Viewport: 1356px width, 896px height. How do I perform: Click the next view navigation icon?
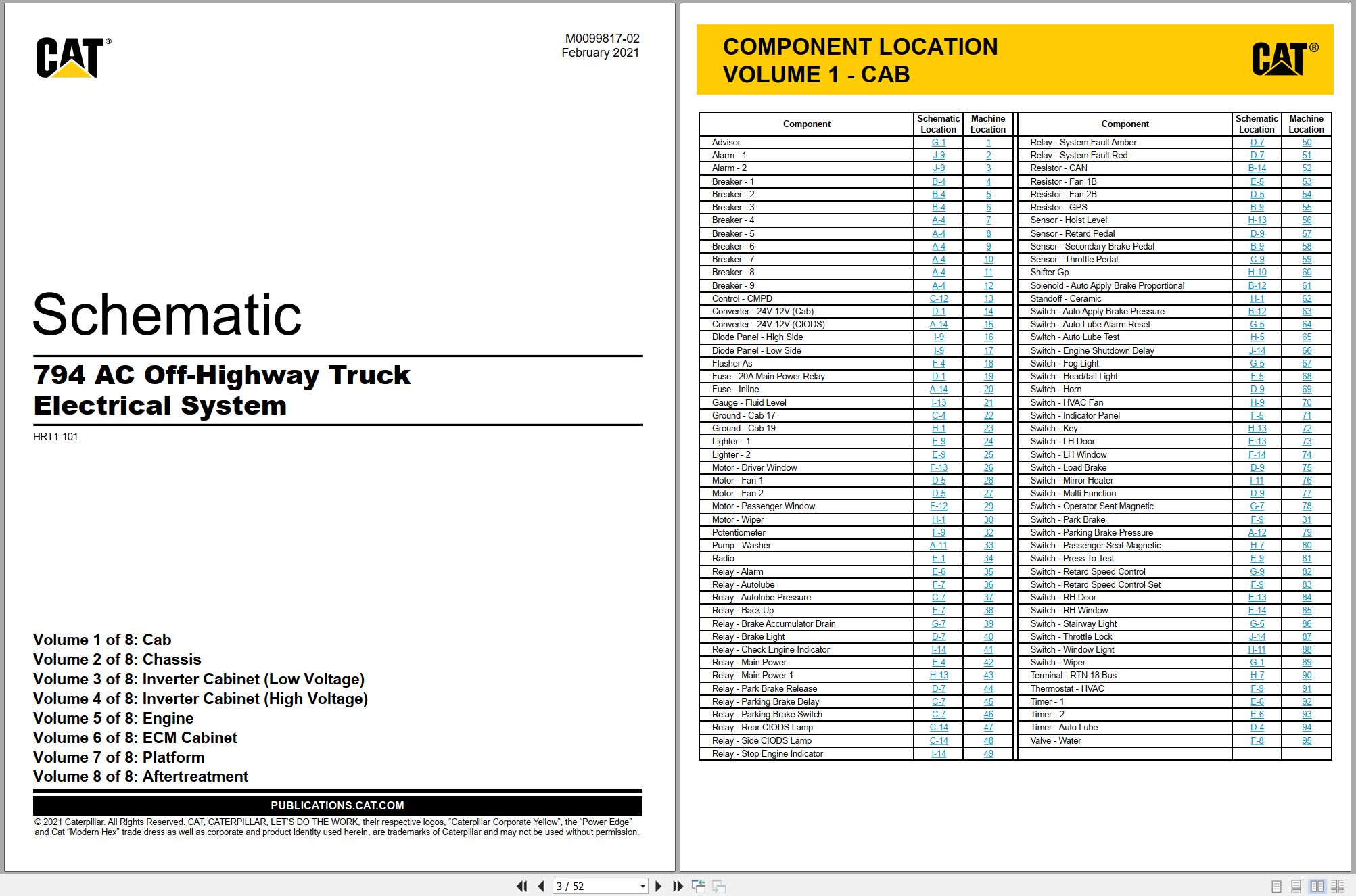[719, 886]
